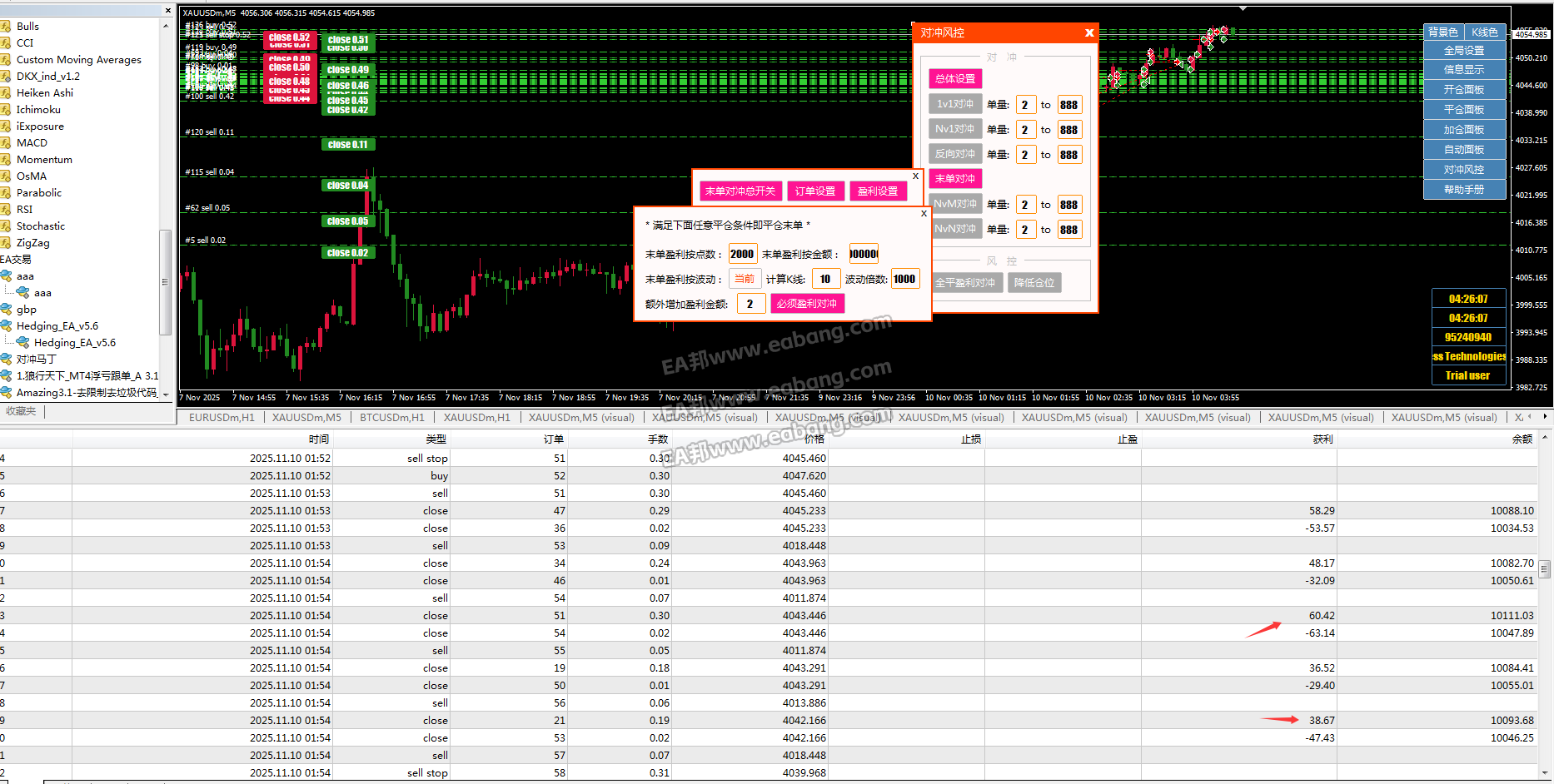Click the 未单盈利按点数 input field showing 2000
Screen dimensions: 1554x784
[742, 255]
